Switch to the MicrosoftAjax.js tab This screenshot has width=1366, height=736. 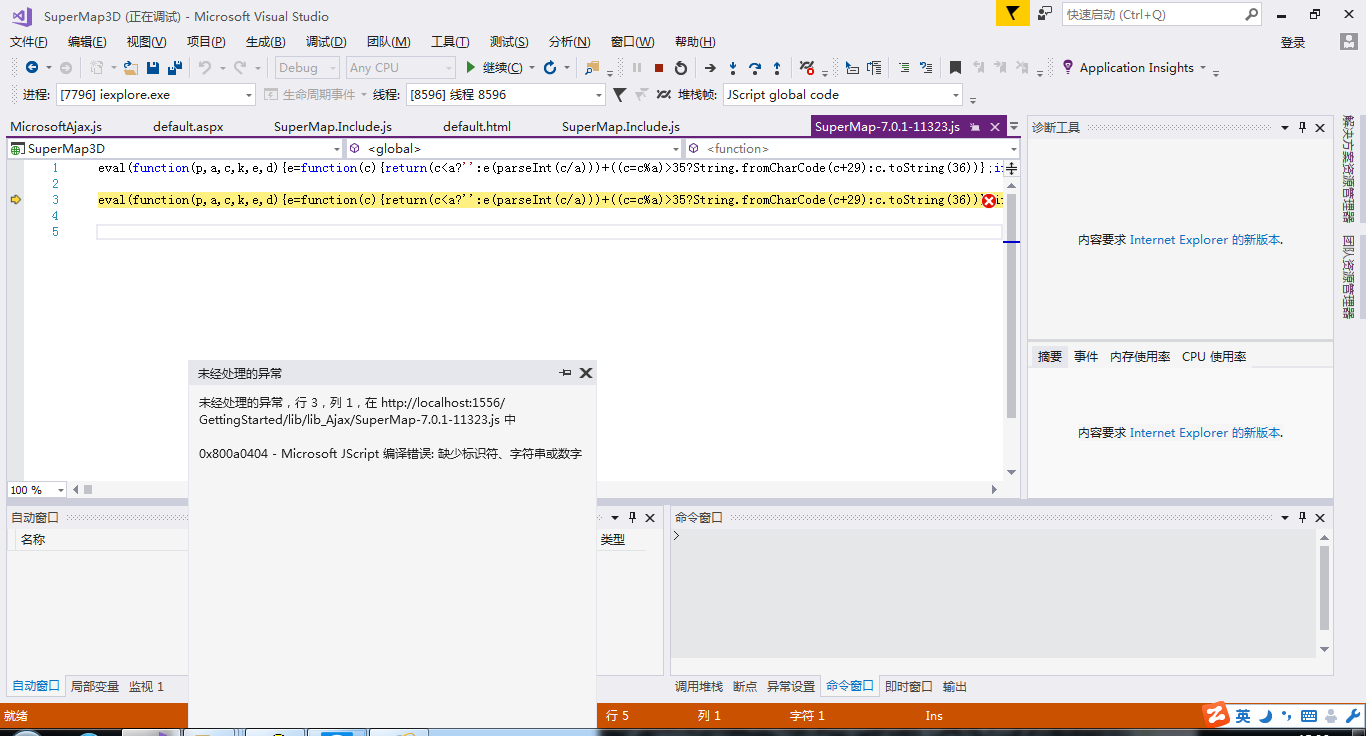(56, 127)
